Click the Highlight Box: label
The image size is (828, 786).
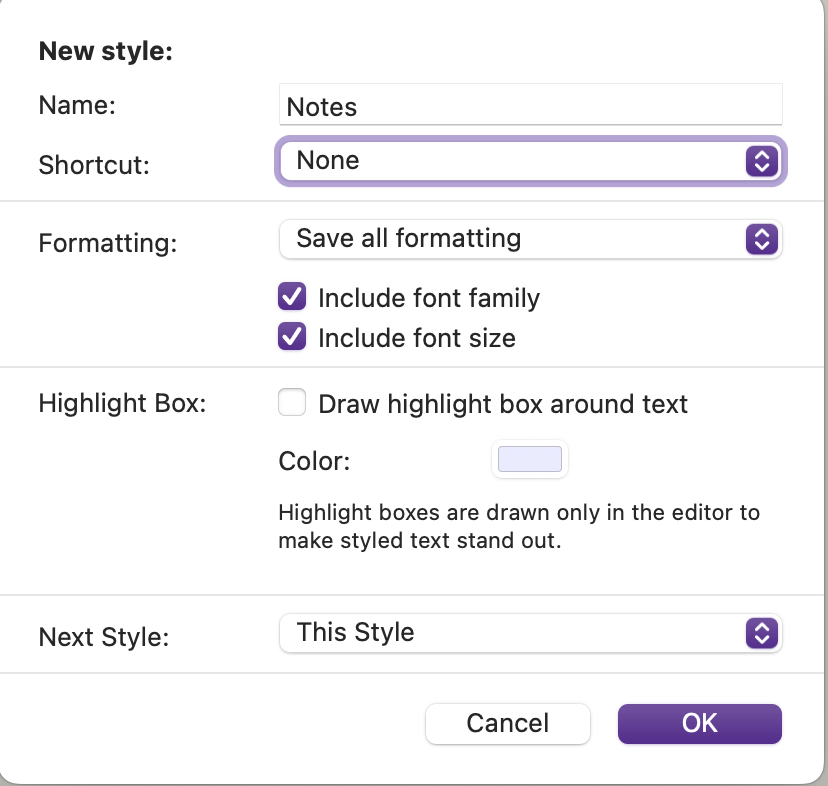coord(122,404)
